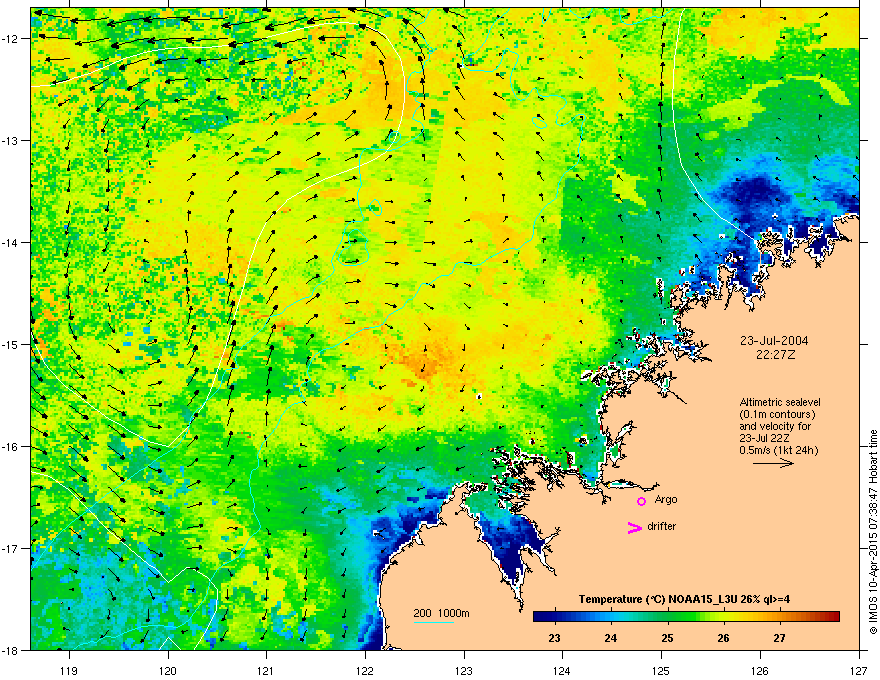This screenshot has width=880, height=680.
Task: Click the '(0.1m contours)' caption line
Action: [x=777, y=415]
